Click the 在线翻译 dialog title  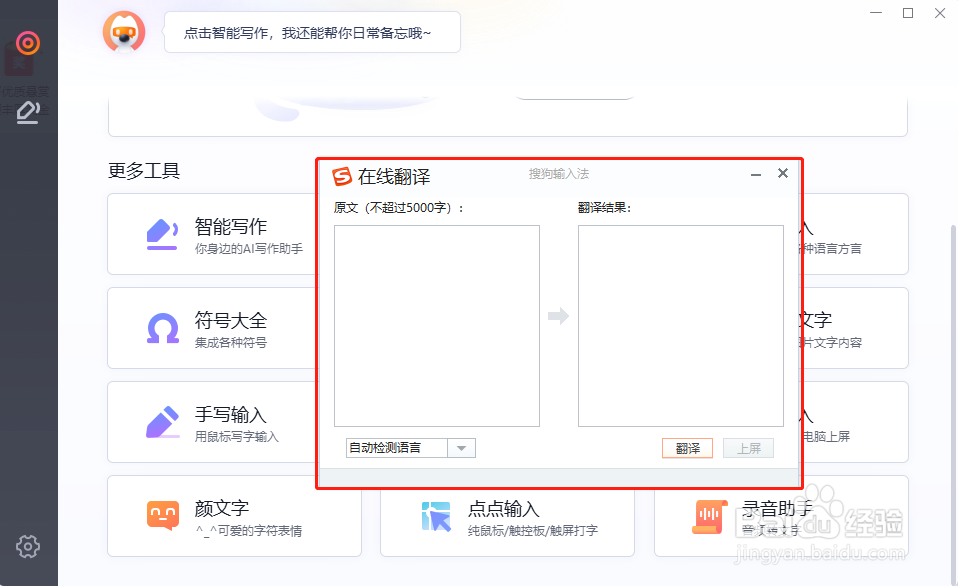click(x=394, y=177)
